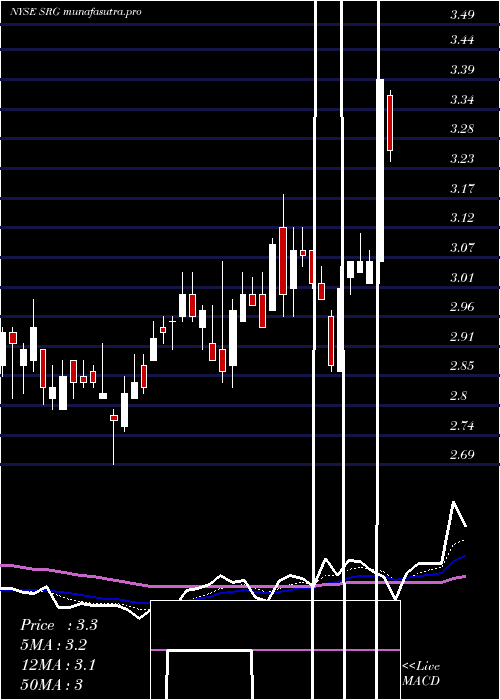This screenshot has width=500, height=700.
Task: Click the 5MA : 3.2 readout
Action: point(54,645)
